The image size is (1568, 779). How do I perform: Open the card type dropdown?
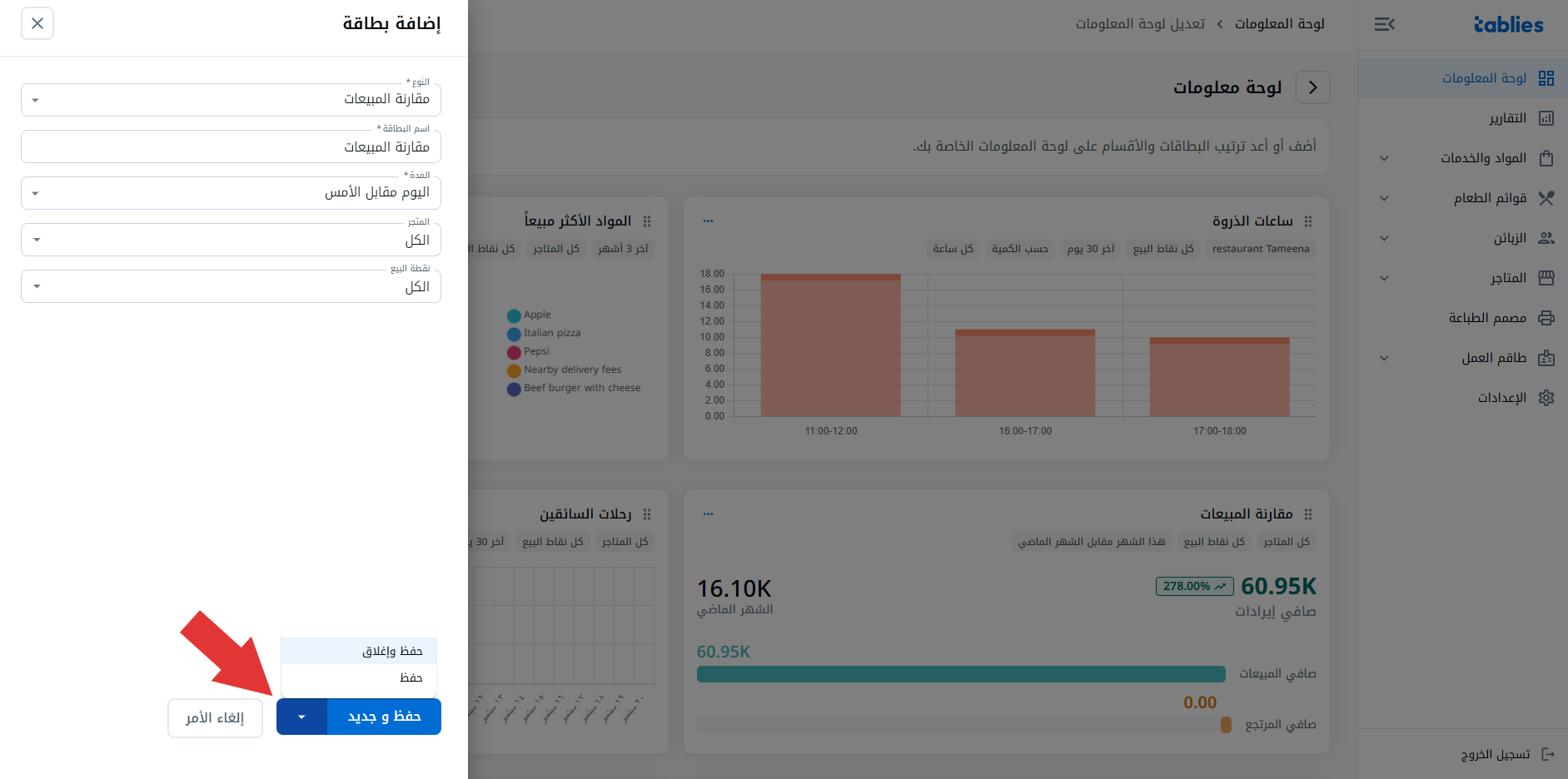click(231, 100)
